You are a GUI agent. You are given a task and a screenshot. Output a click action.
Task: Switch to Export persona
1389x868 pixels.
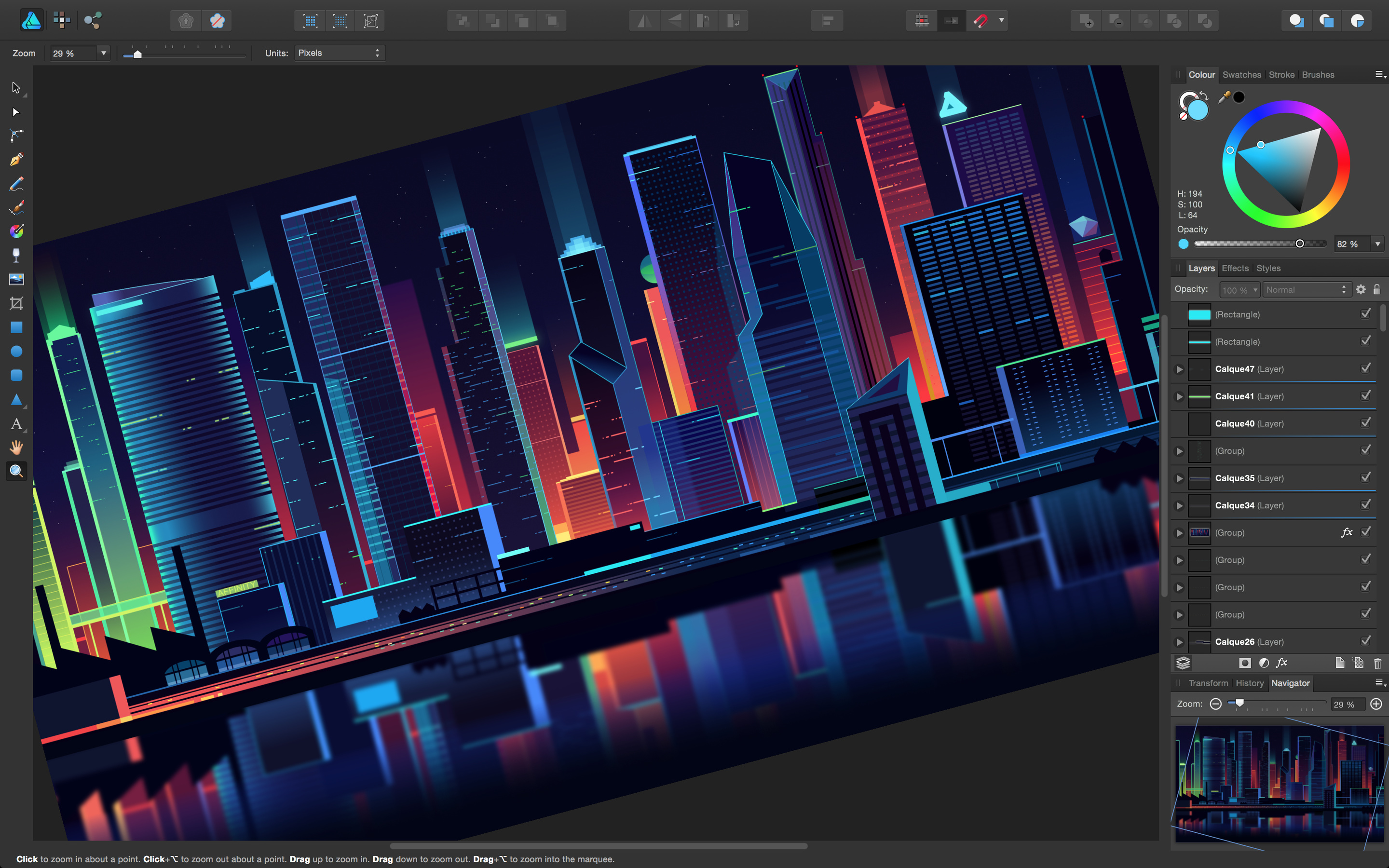[93, 21]
